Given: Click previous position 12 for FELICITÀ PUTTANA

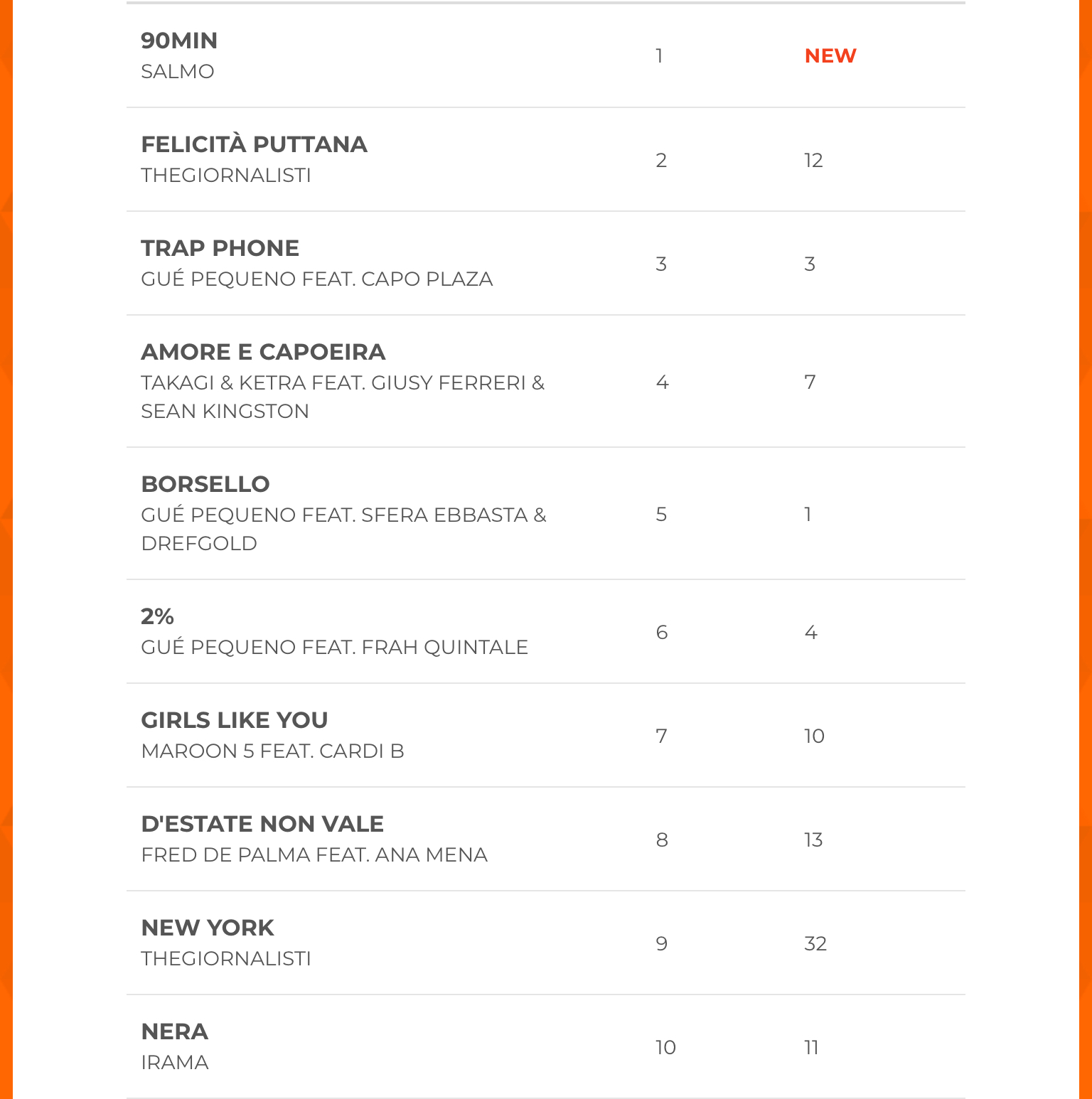Looking at the screenshot, I should pos(813,160).
